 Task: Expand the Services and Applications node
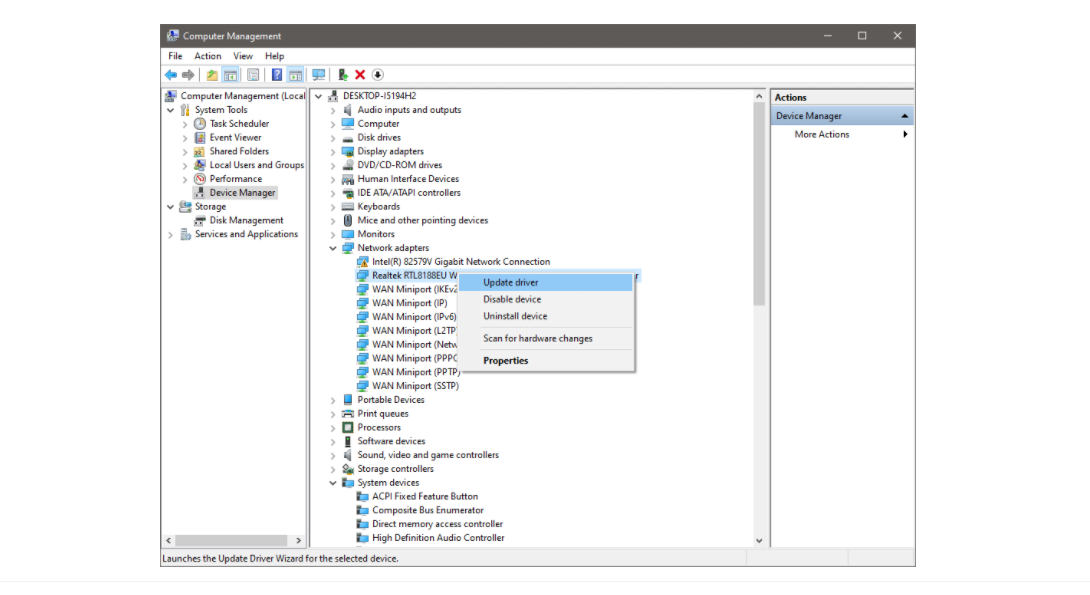[x=169, y=234]
